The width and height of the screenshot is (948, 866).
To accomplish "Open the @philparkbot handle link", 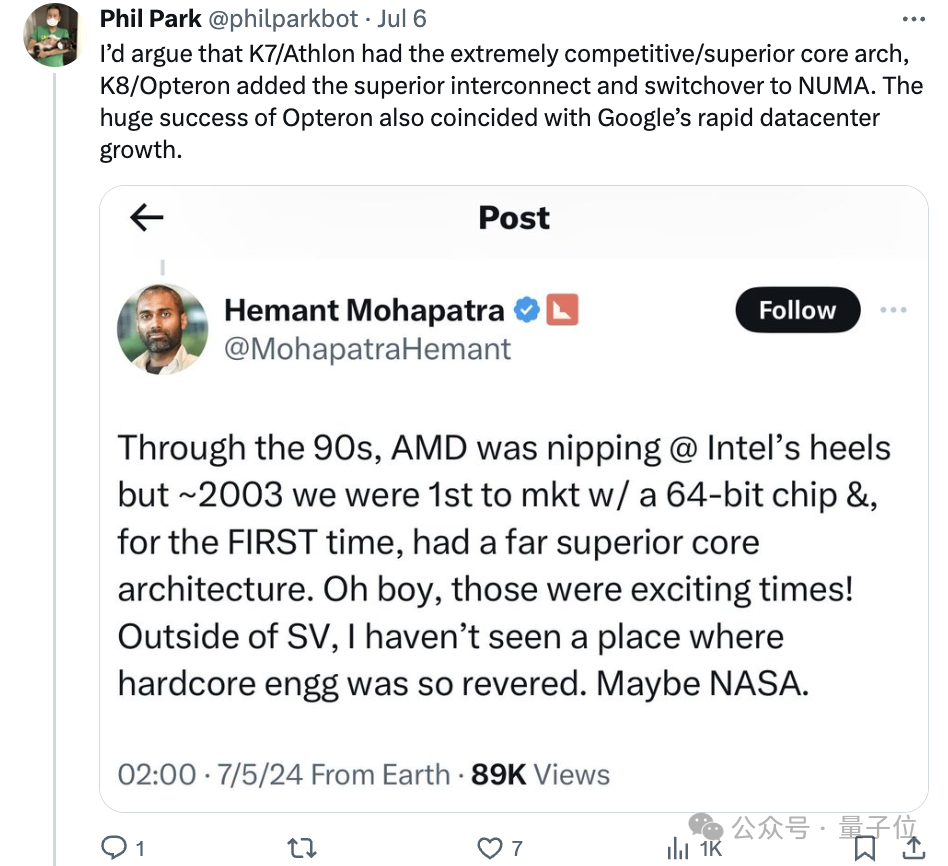I will [x=282, y=19].
